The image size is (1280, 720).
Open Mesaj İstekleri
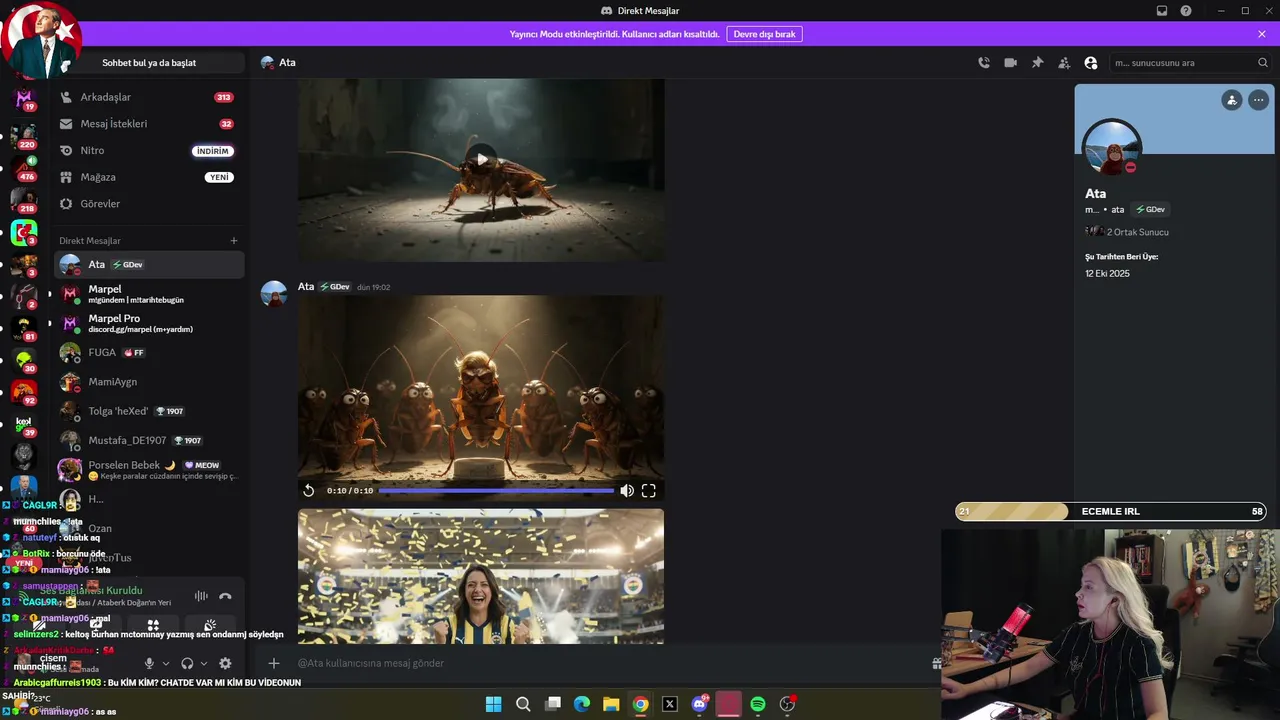pos(149,124)
